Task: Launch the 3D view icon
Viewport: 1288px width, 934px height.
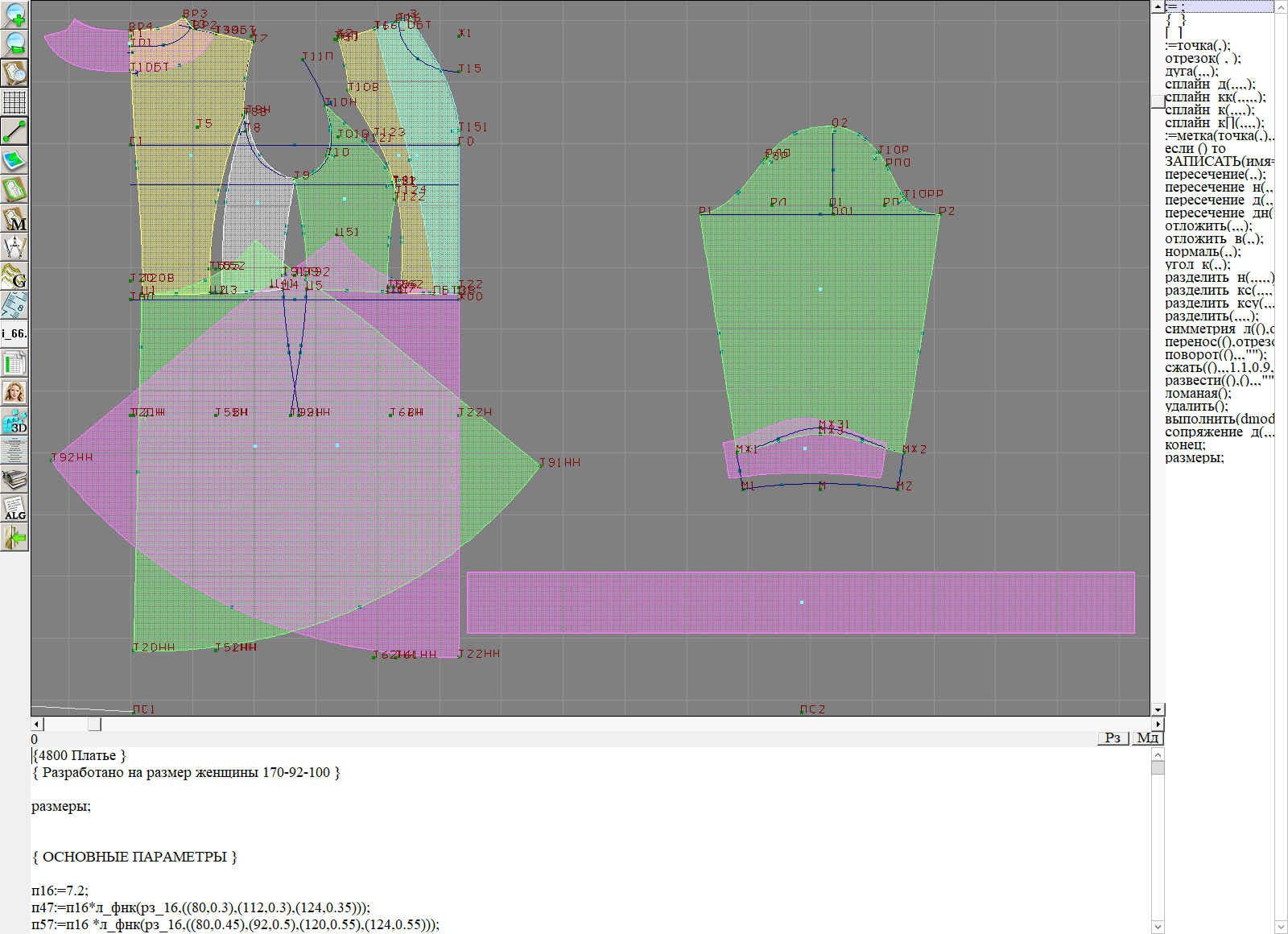Action: (x=14, y=421)
